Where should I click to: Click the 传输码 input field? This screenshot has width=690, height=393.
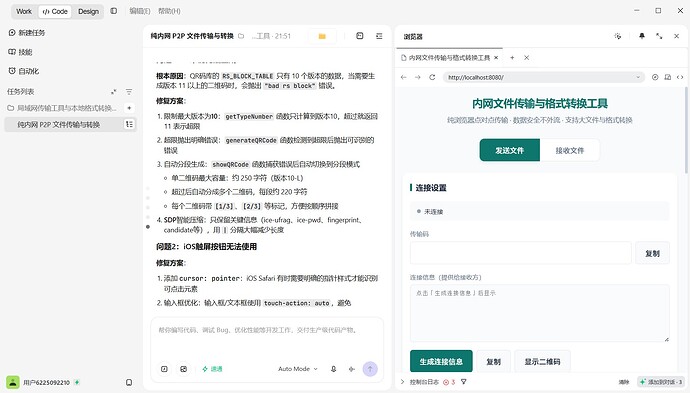[x=521, y=253]
